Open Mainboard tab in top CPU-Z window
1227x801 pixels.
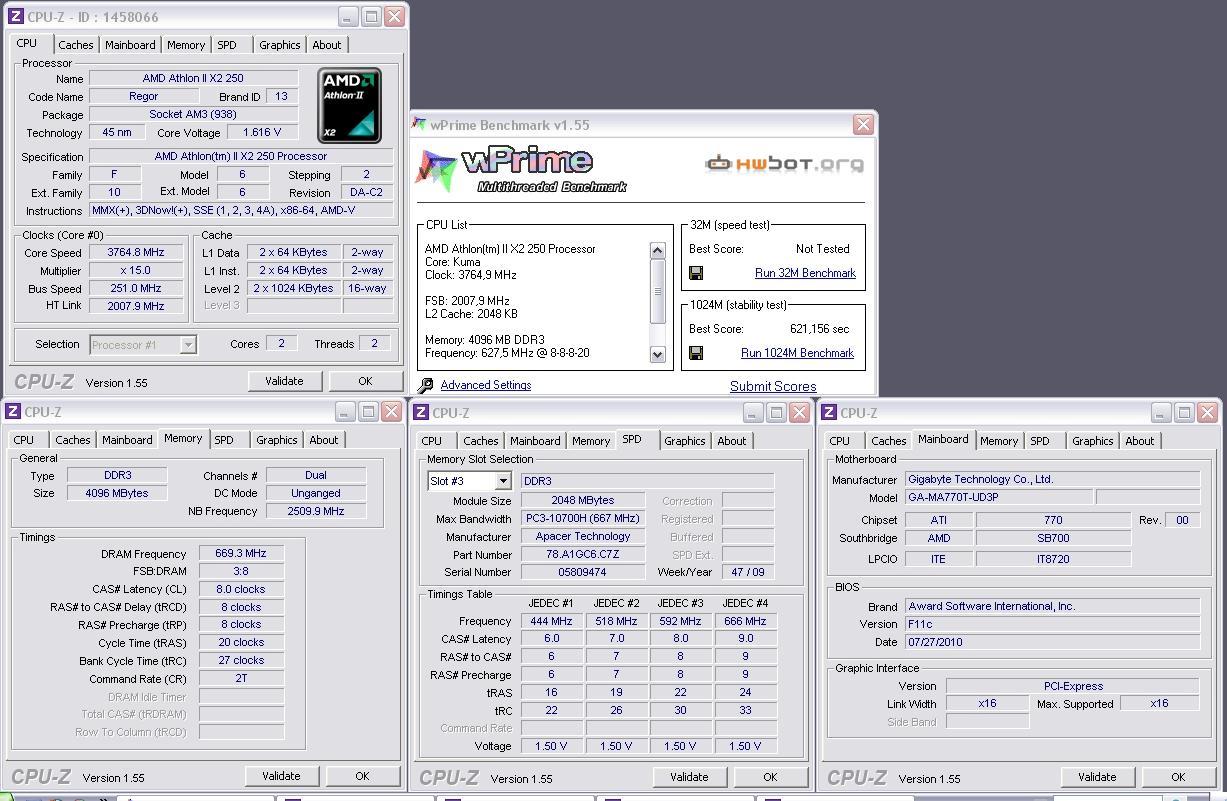130,45
